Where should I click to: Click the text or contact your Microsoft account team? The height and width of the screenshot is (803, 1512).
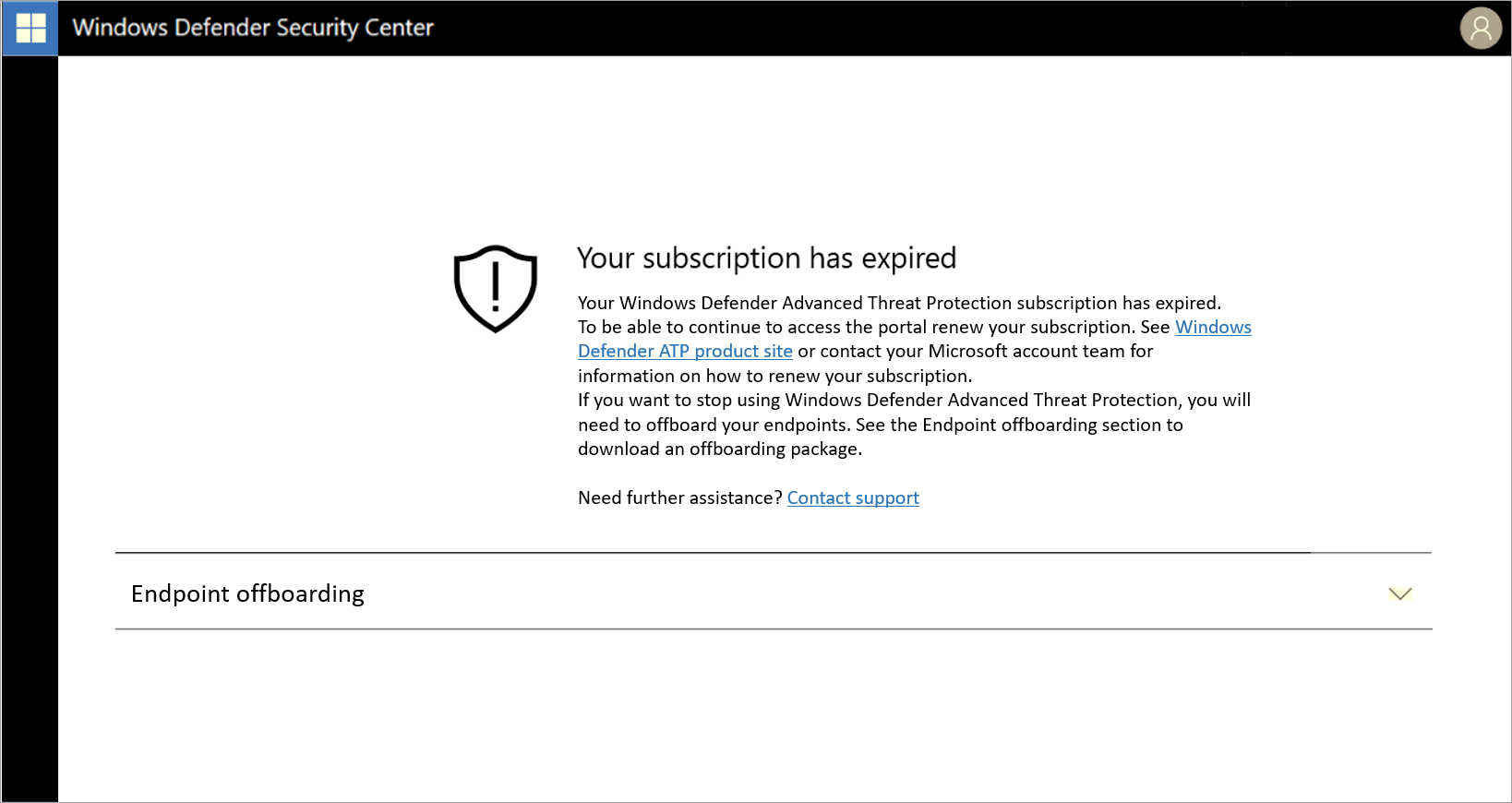[975, 352]
